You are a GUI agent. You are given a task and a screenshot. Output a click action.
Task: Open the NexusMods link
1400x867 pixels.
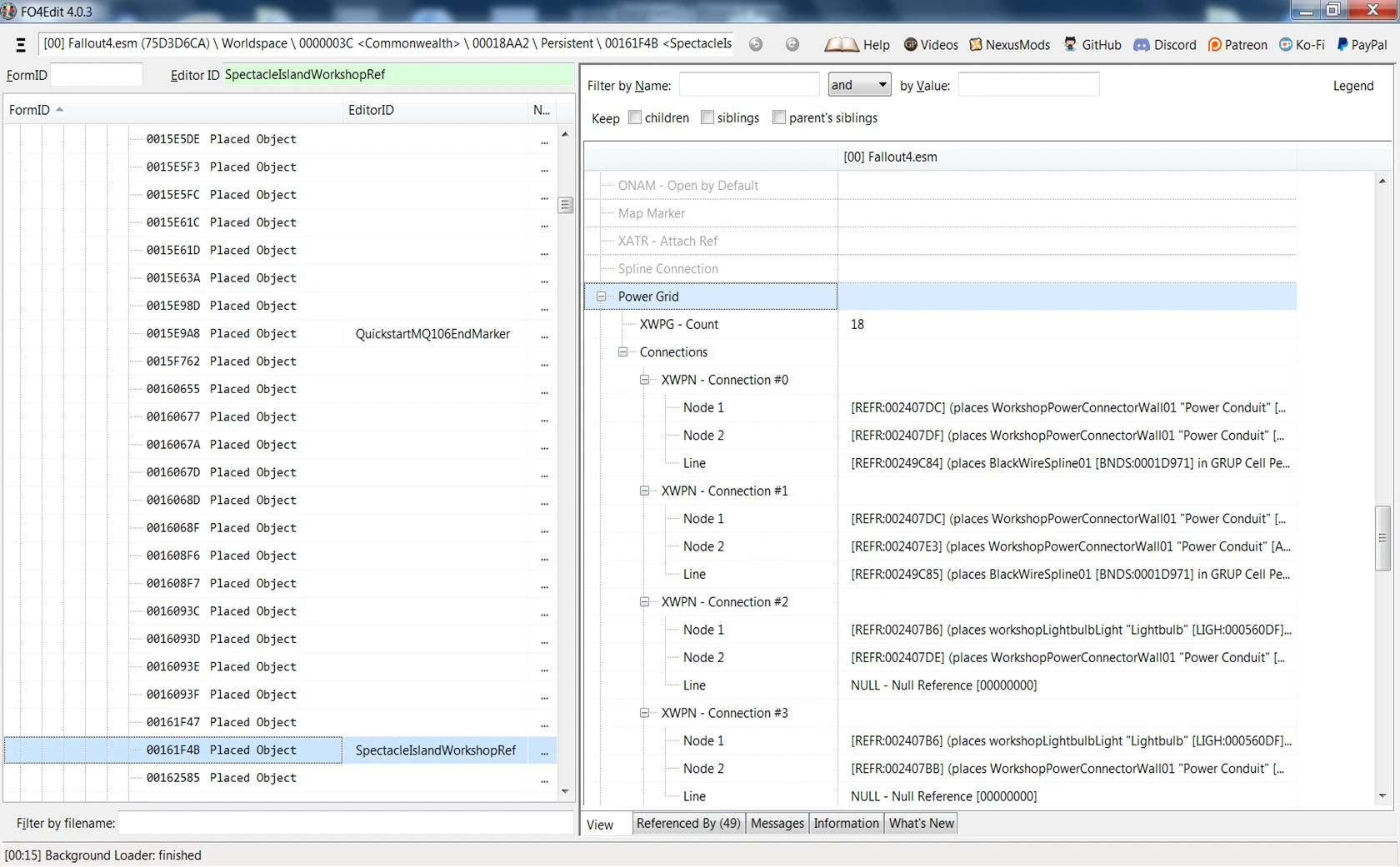tap(1009, 45)
